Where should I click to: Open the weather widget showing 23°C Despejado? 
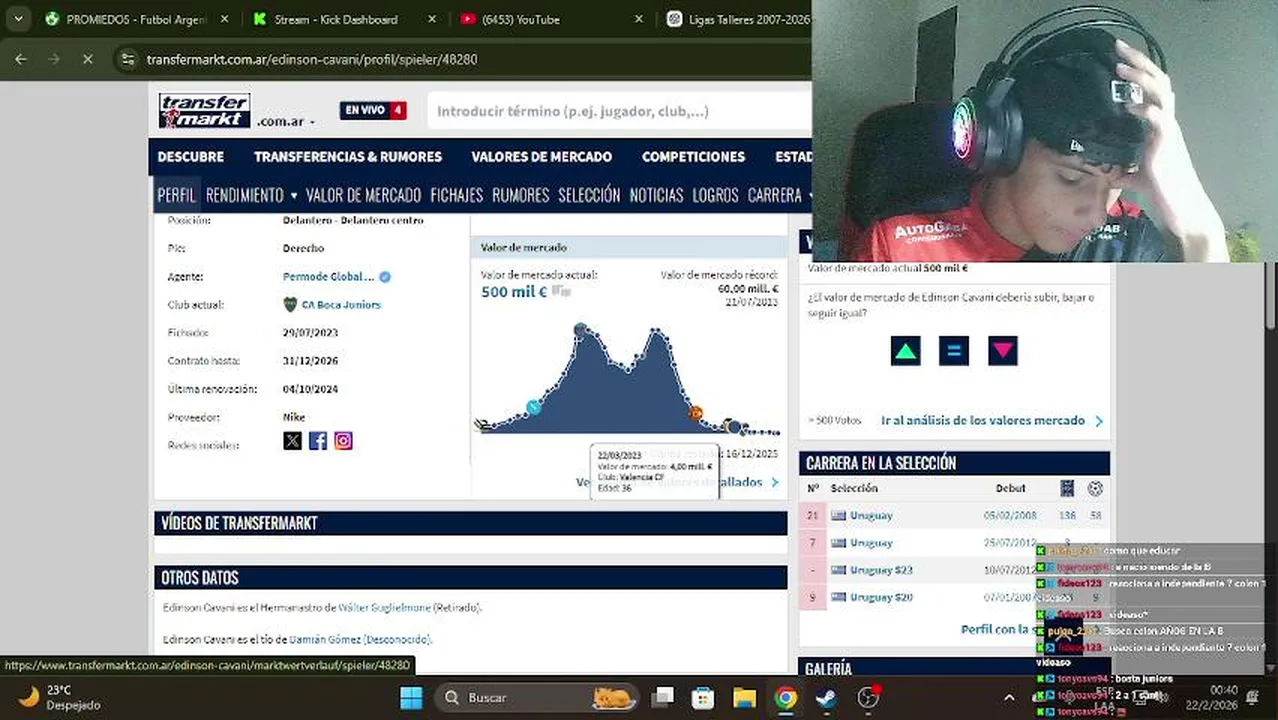(58, 697)
